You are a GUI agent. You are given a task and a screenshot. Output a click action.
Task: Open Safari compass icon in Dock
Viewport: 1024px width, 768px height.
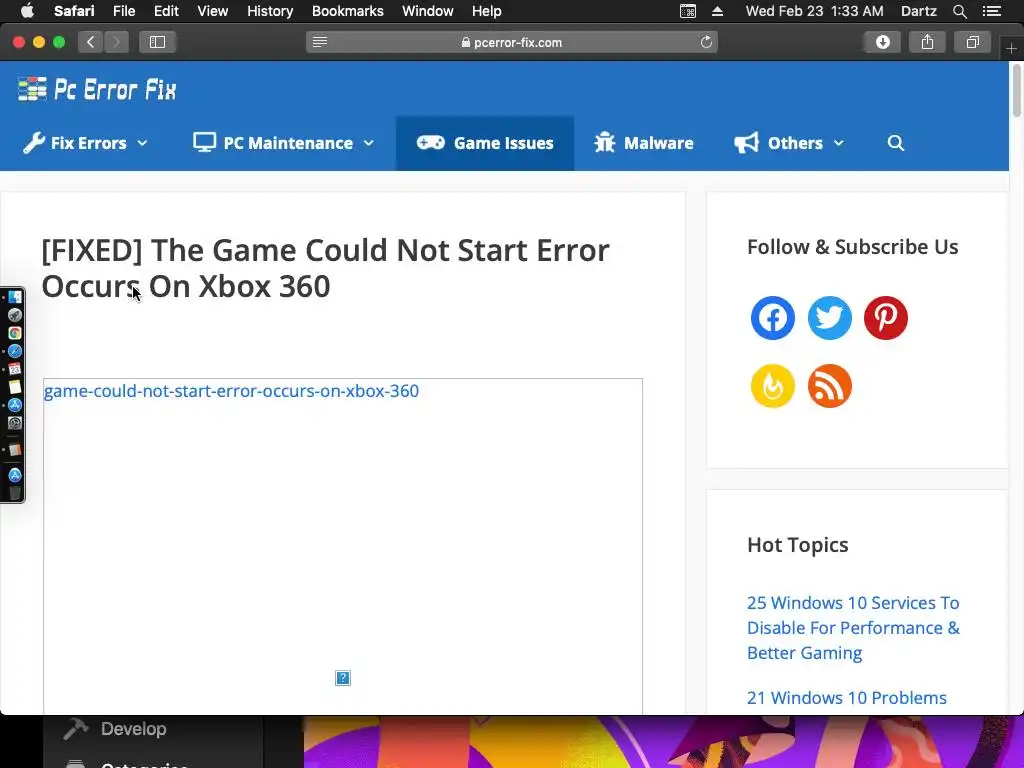click(x=15, y=351)
